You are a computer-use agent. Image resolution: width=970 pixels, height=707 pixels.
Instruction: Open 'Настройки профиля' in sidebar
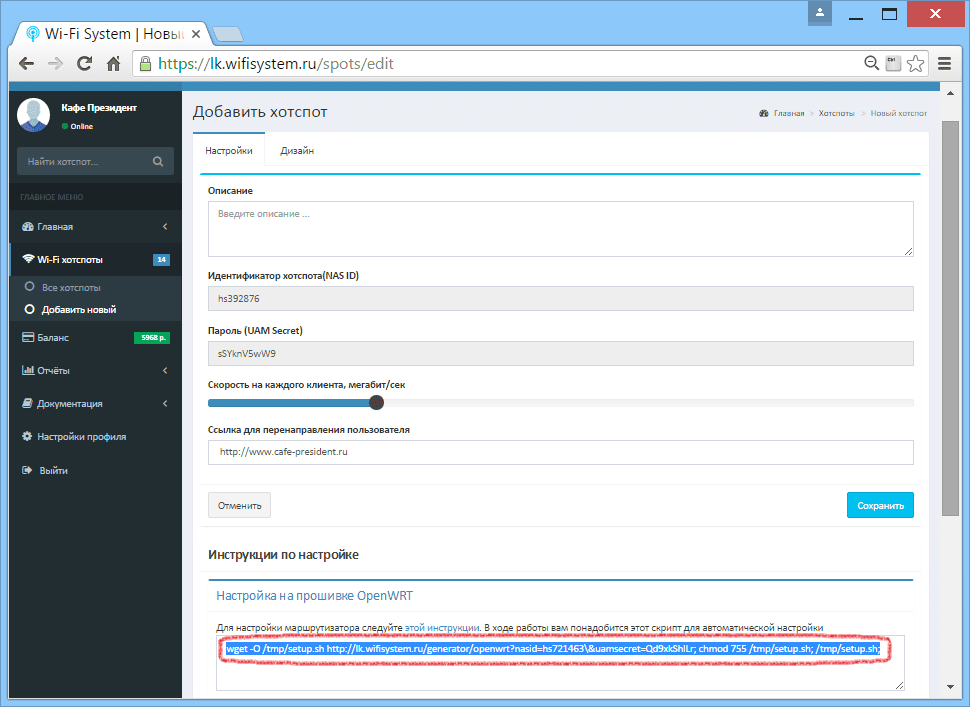coord(81,437)
